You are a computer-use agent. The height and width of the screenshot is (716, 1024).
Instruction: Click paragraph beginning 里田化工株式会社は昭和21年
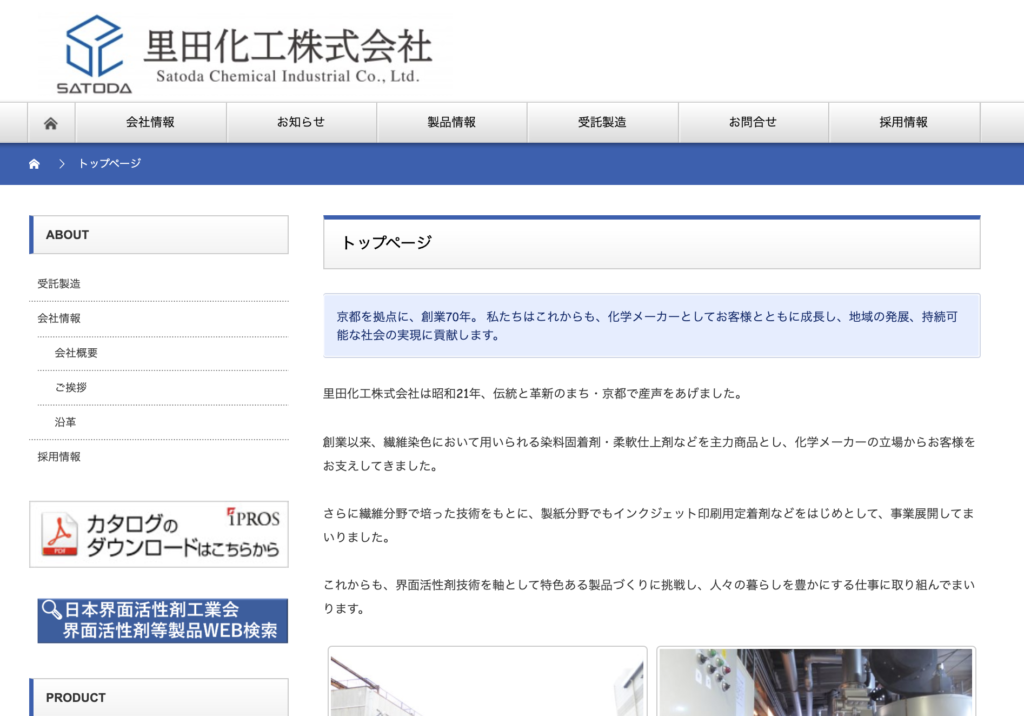pyautogui.click(x=533, y=393)
